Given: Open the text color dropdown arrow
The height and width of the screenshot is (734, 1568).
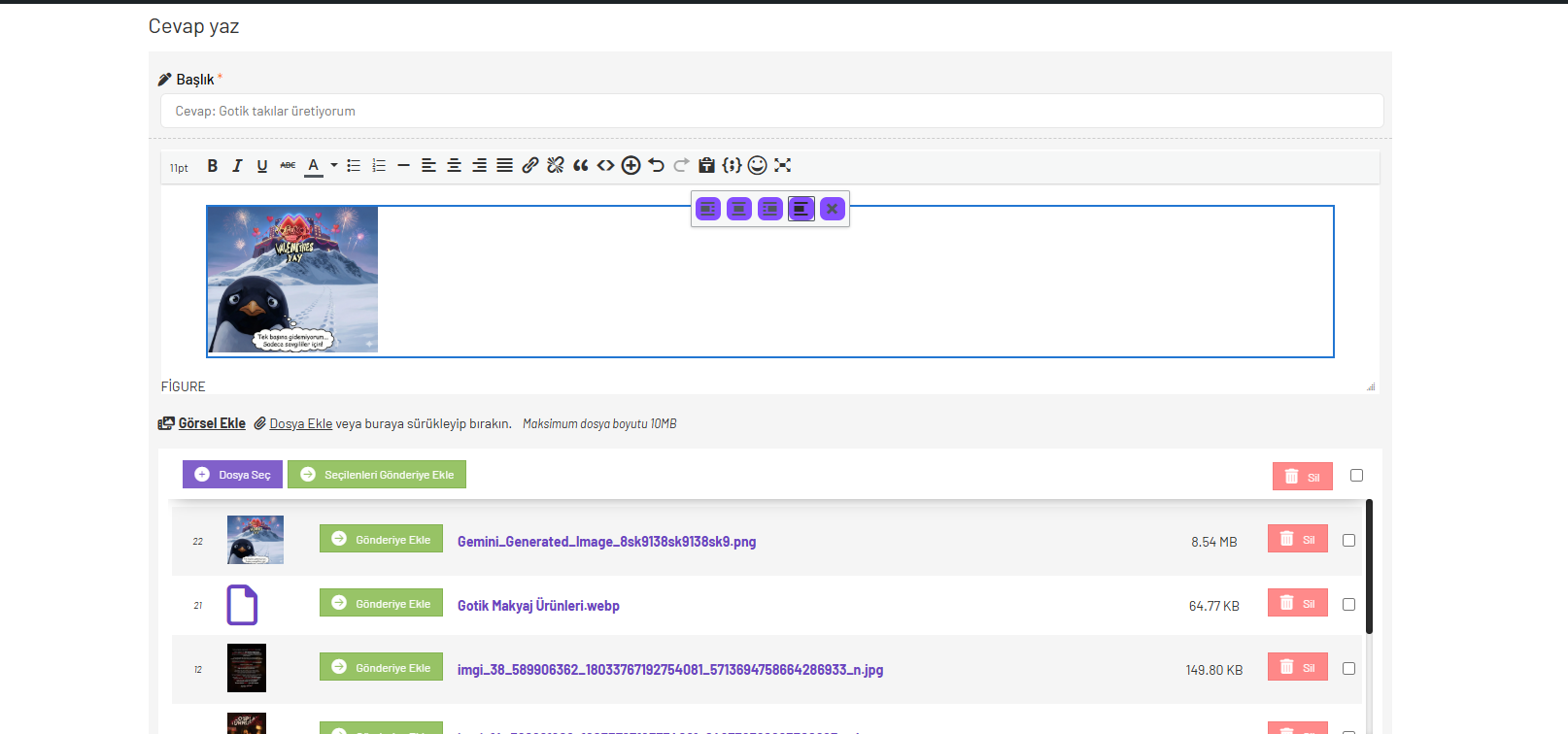Looking at the screenshot, I should click(x=333, y=166).
